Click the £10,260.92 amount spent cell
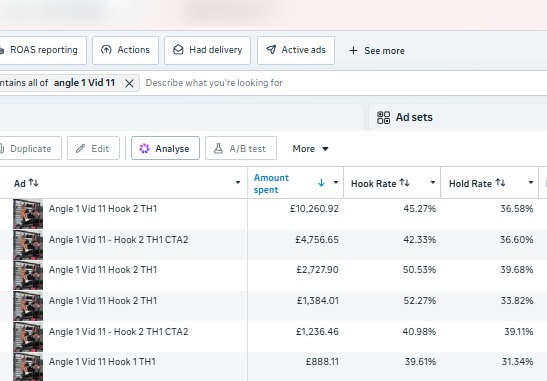The width and height of the screenshot is (547, 381). (x=314, y=209)
